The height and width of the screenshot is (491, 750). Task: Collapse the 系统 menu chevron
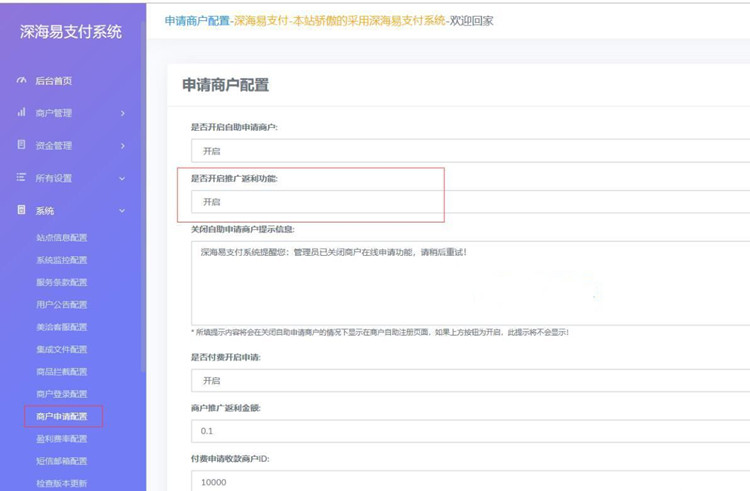click(x=123, y=211)
